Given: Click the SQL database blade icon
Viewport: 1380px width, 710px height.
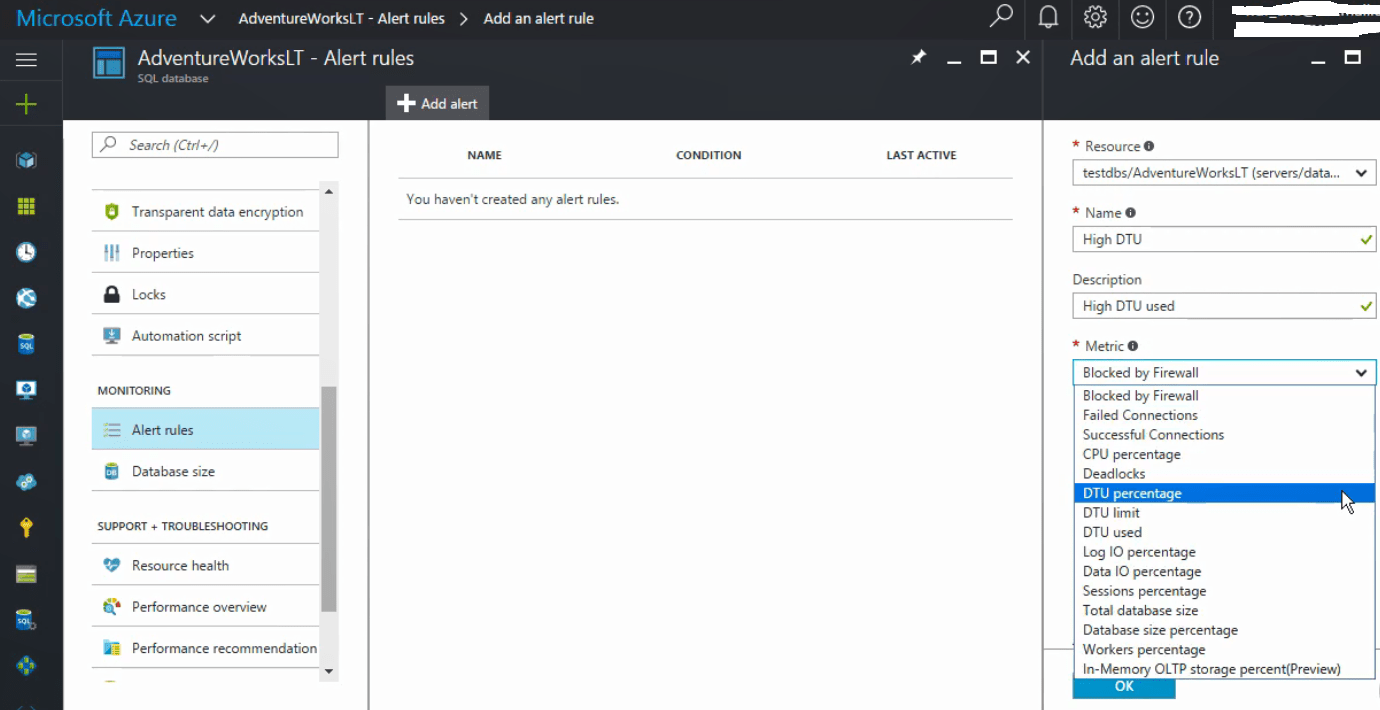Looking at the screenshot, I should 109,63.
